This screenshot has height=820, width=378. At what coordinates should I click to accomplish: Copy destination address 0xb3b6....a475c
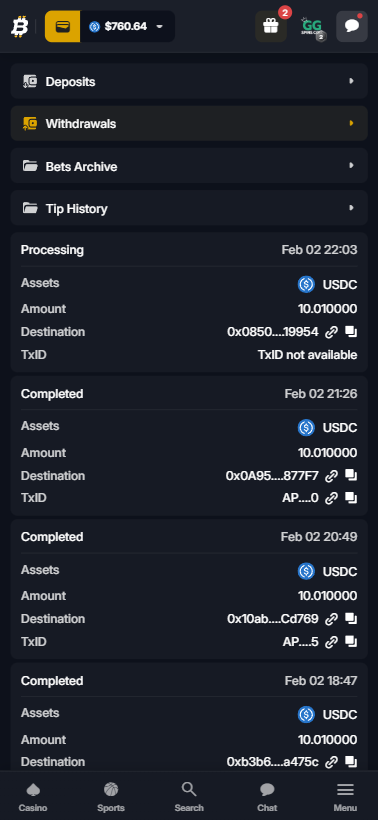coord(351,762)
